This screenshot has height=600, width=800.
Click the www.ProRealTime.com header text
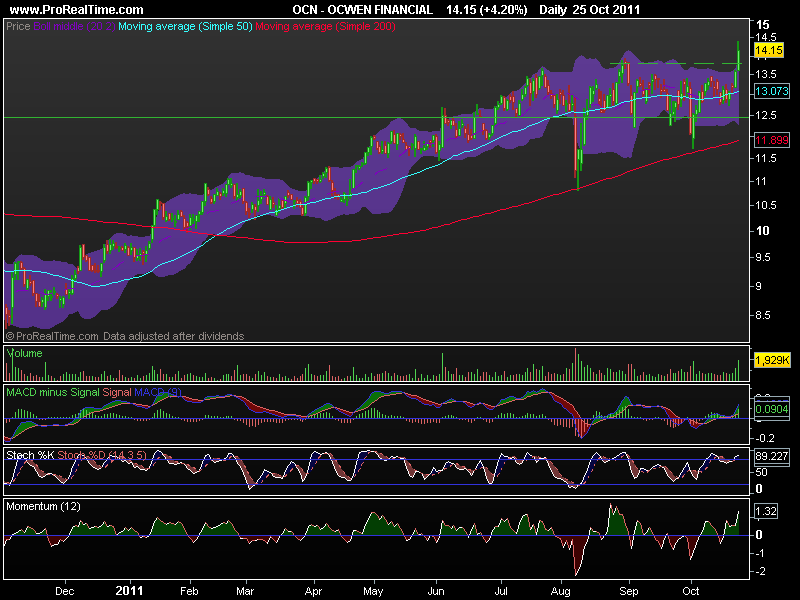pos(77,10)
